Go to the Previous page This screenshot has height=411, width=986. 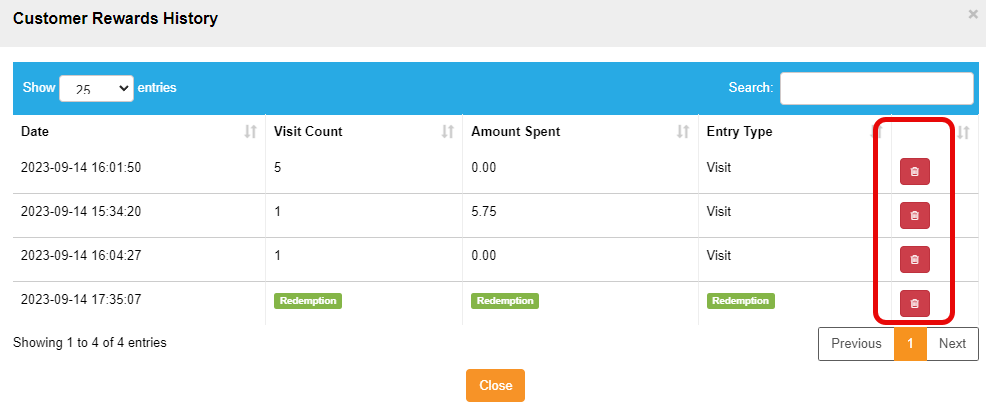pos(856,344)
